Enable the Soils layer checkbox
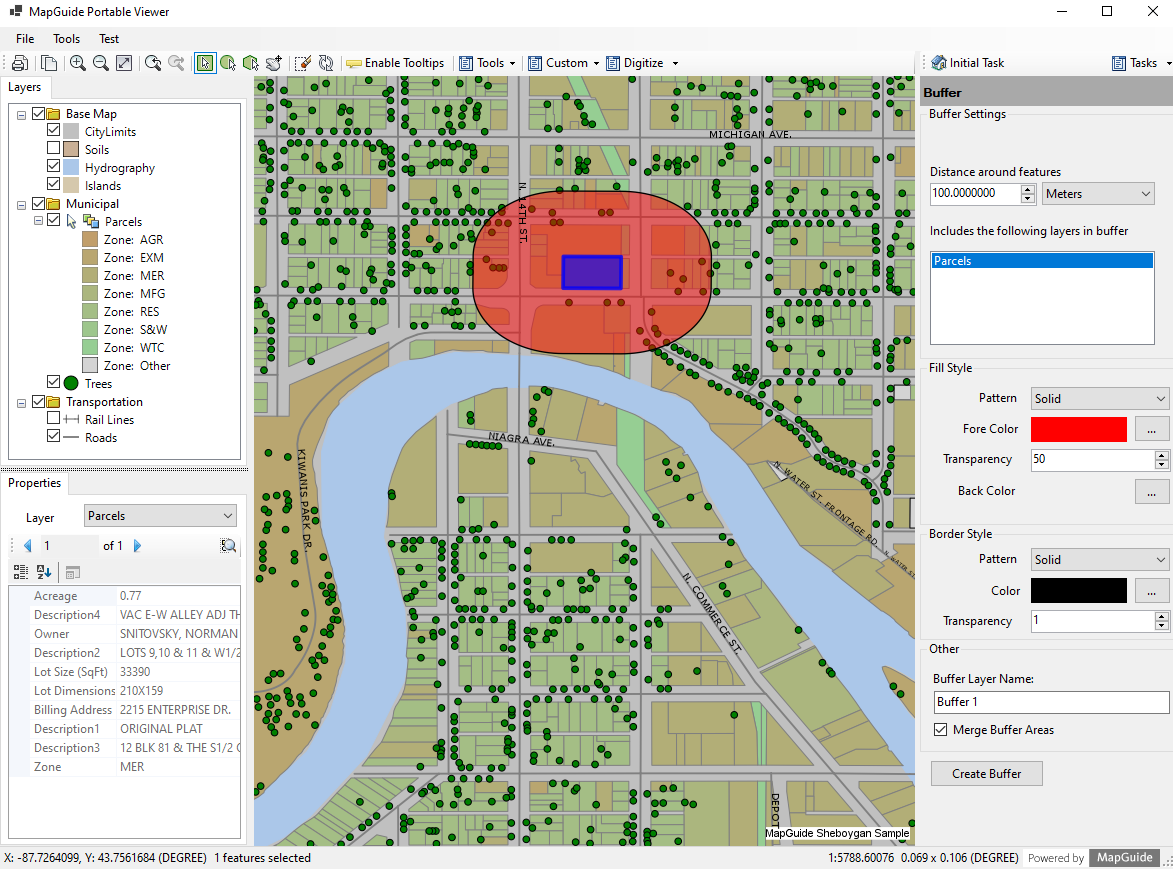Viewport: 1173px width, 869px height. (54, 150)
